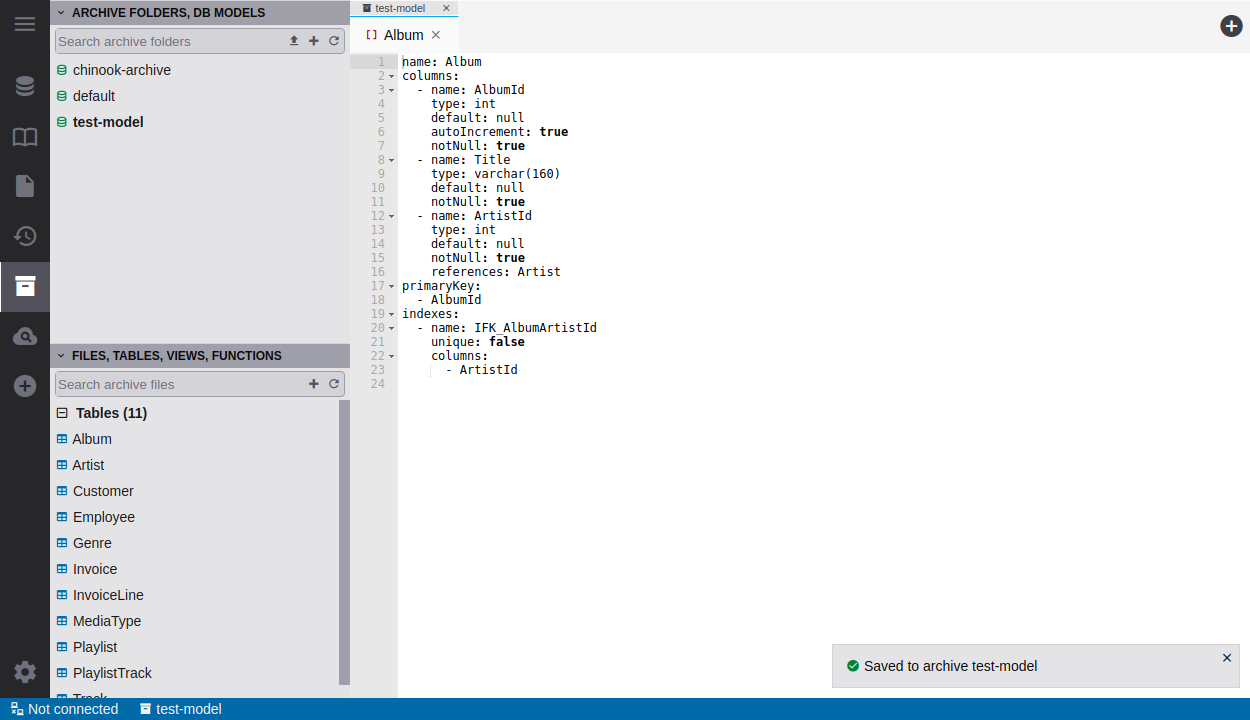The width and height of the screenshot is (1250, 720).
Task: Open the settings gear icon
Action: click(25, 672)
